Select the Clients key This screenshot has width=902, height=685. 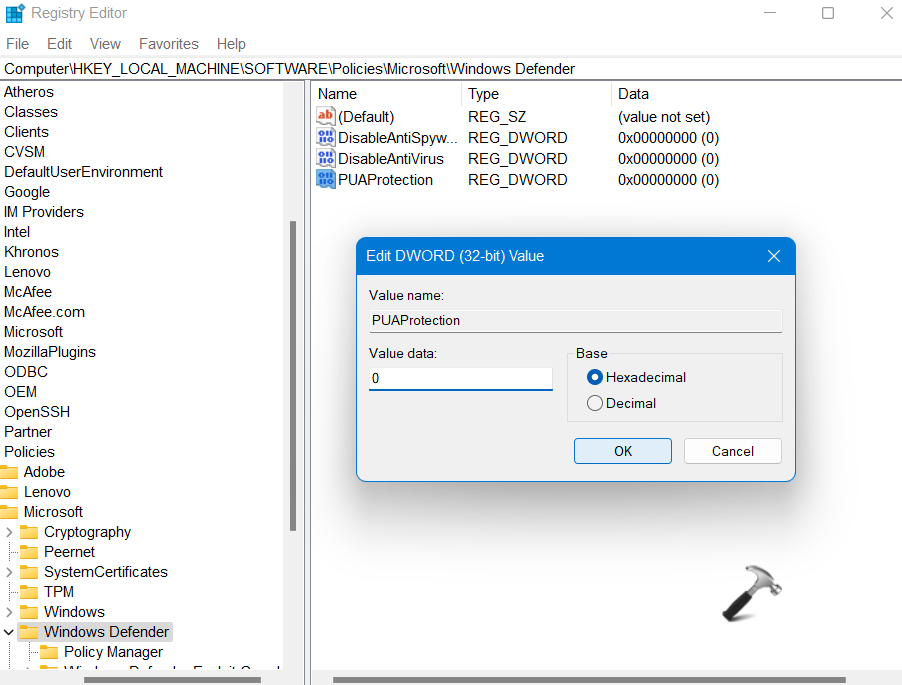click(x=26, y=132)
